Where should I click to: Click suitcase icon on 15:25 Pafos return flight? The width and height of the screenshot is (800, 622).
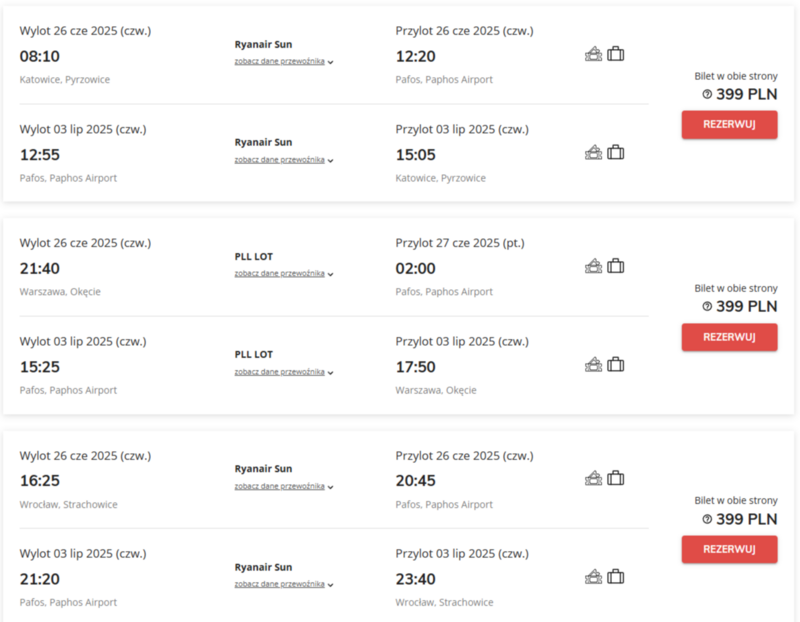(x=616, y=364)
